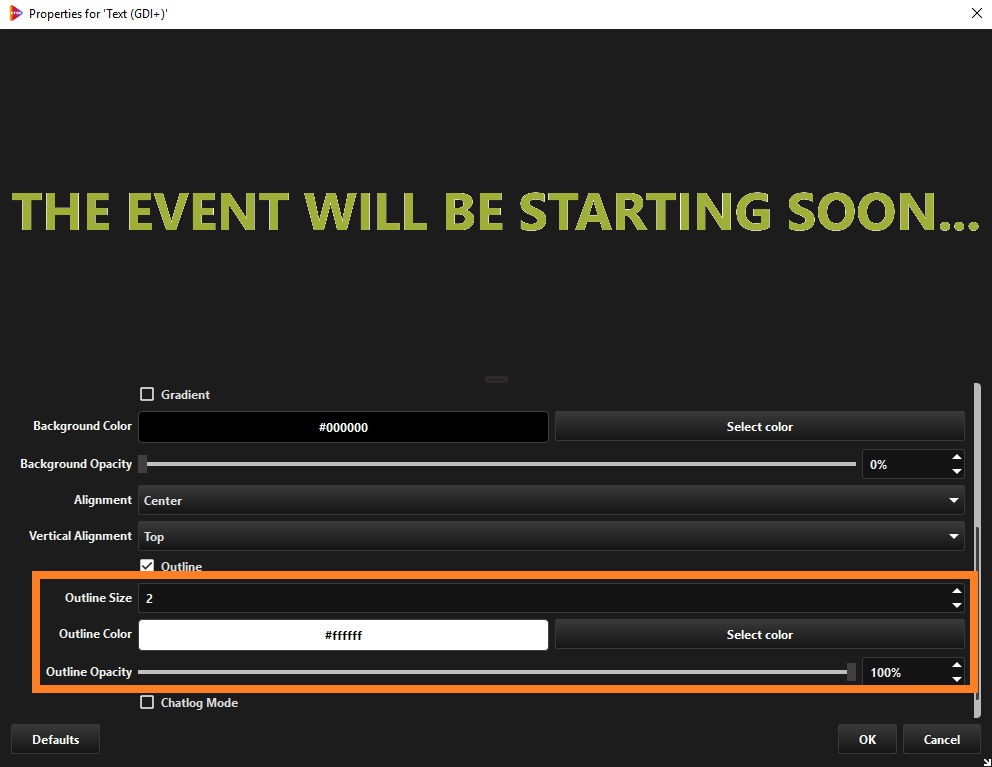Click the properties panel vertical scrollbar

(977, 551)
